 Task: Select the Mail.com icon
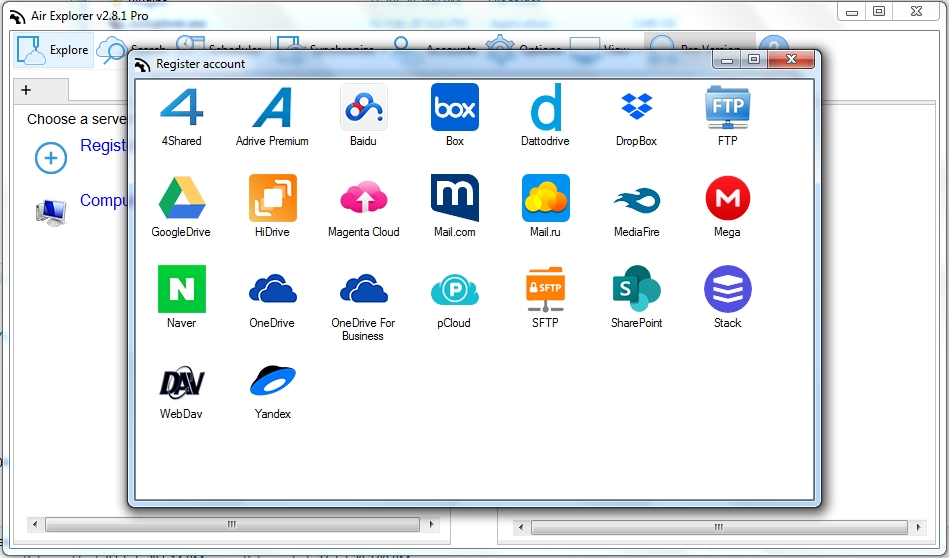coord(455,198)
